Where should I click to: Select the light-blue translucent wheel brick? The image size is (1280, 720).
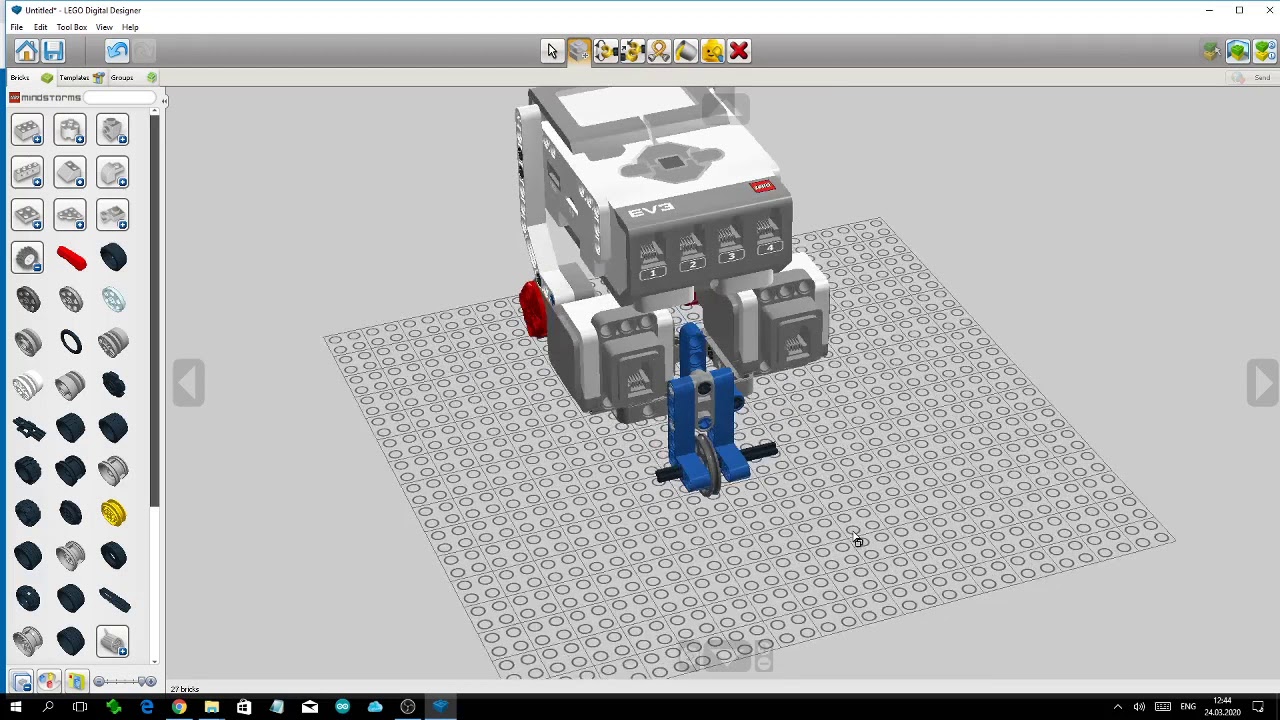point(113,300)
